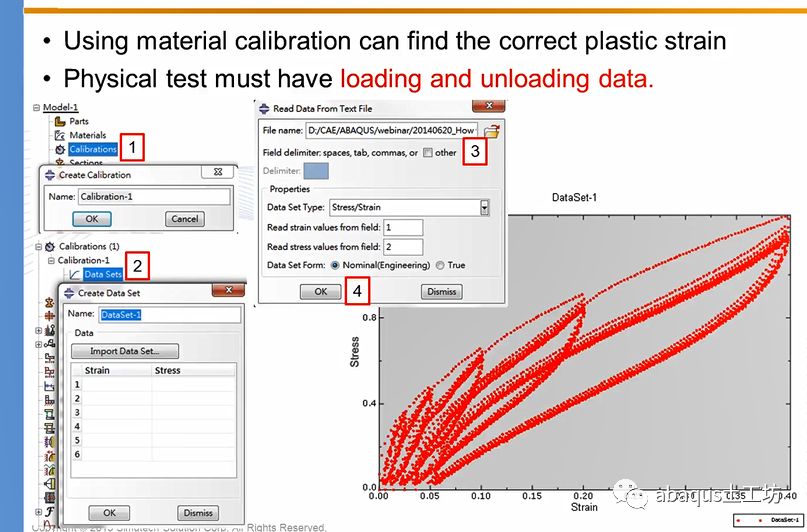Click OK in the Read Data dialog

(x=321, y=292)
